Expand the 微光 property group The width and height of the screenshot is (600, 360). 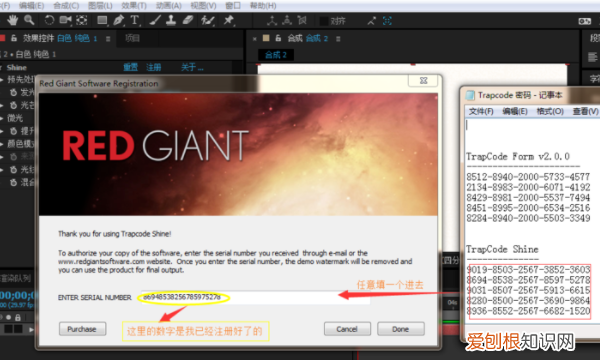(x=2, y=118)
